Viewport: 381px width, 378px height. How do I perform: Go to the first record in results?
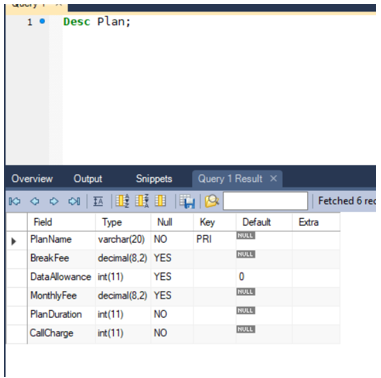[x=15, y=201]
